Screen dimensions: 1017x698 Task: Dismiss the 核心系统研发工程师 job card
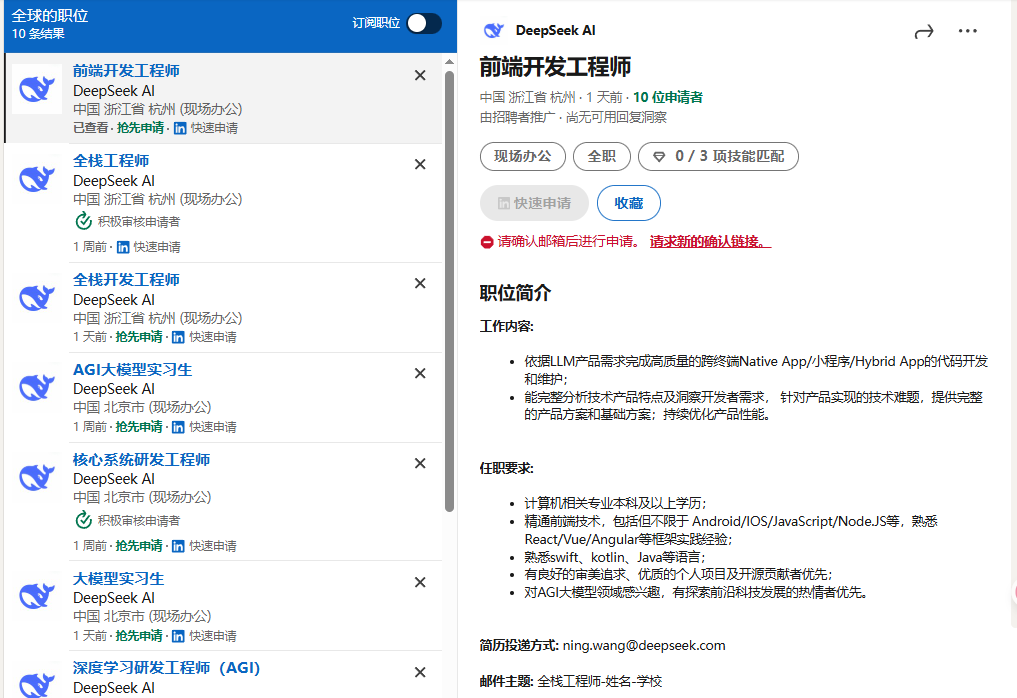pos(420,463)
